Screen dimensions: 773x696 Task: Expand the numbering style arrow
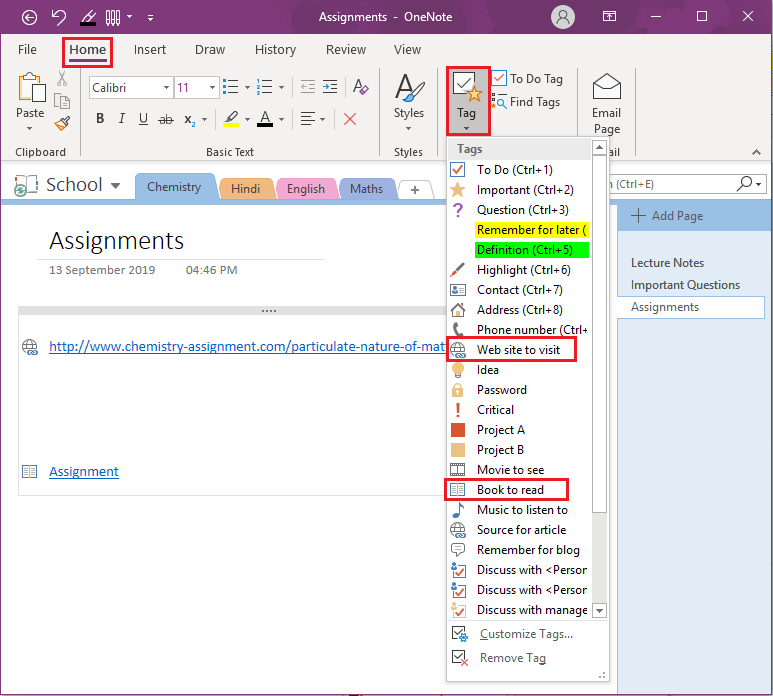point(281,88)
